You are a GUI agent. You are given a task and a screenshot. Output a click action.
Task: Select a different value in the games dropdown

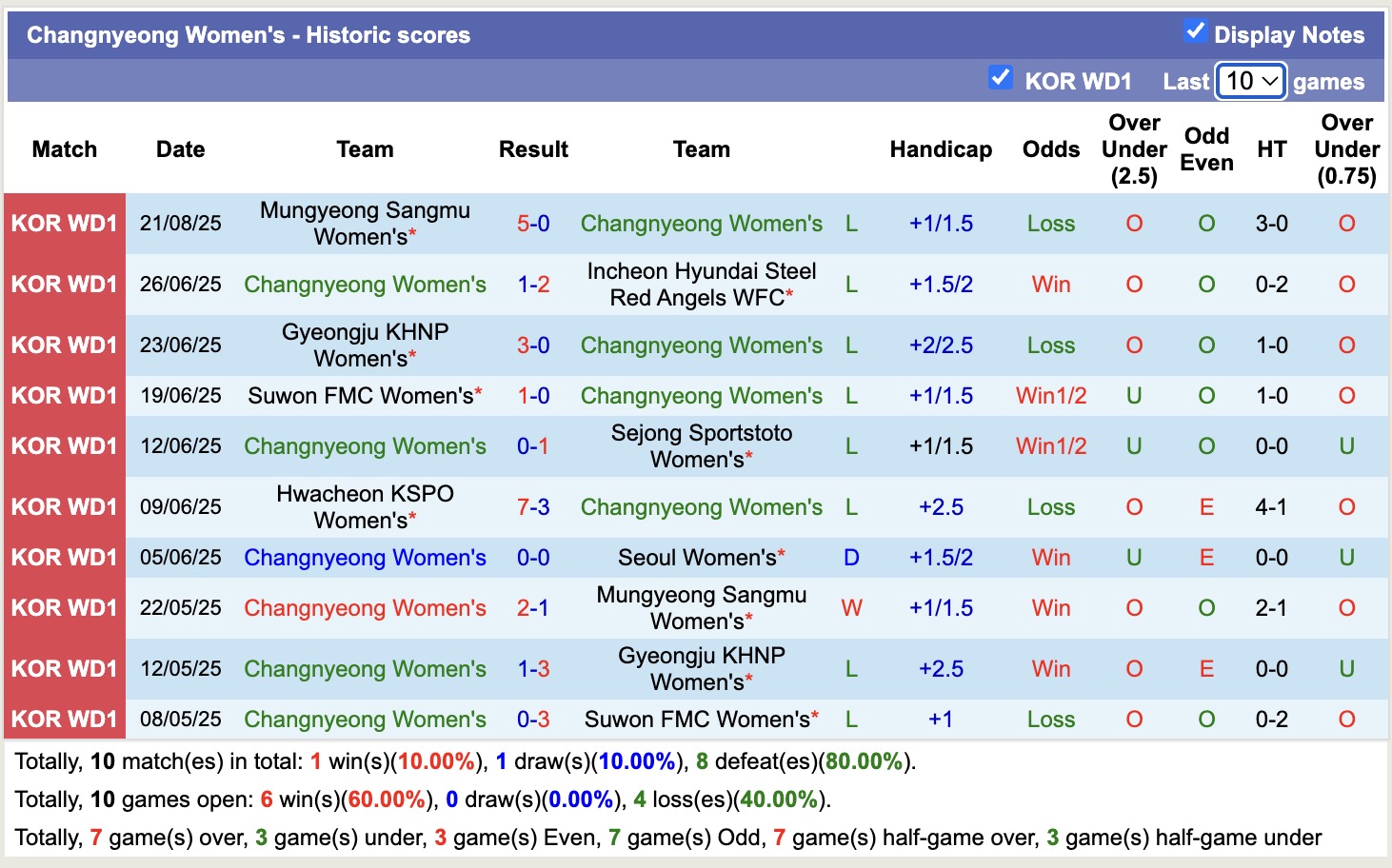coord(1250,82)
